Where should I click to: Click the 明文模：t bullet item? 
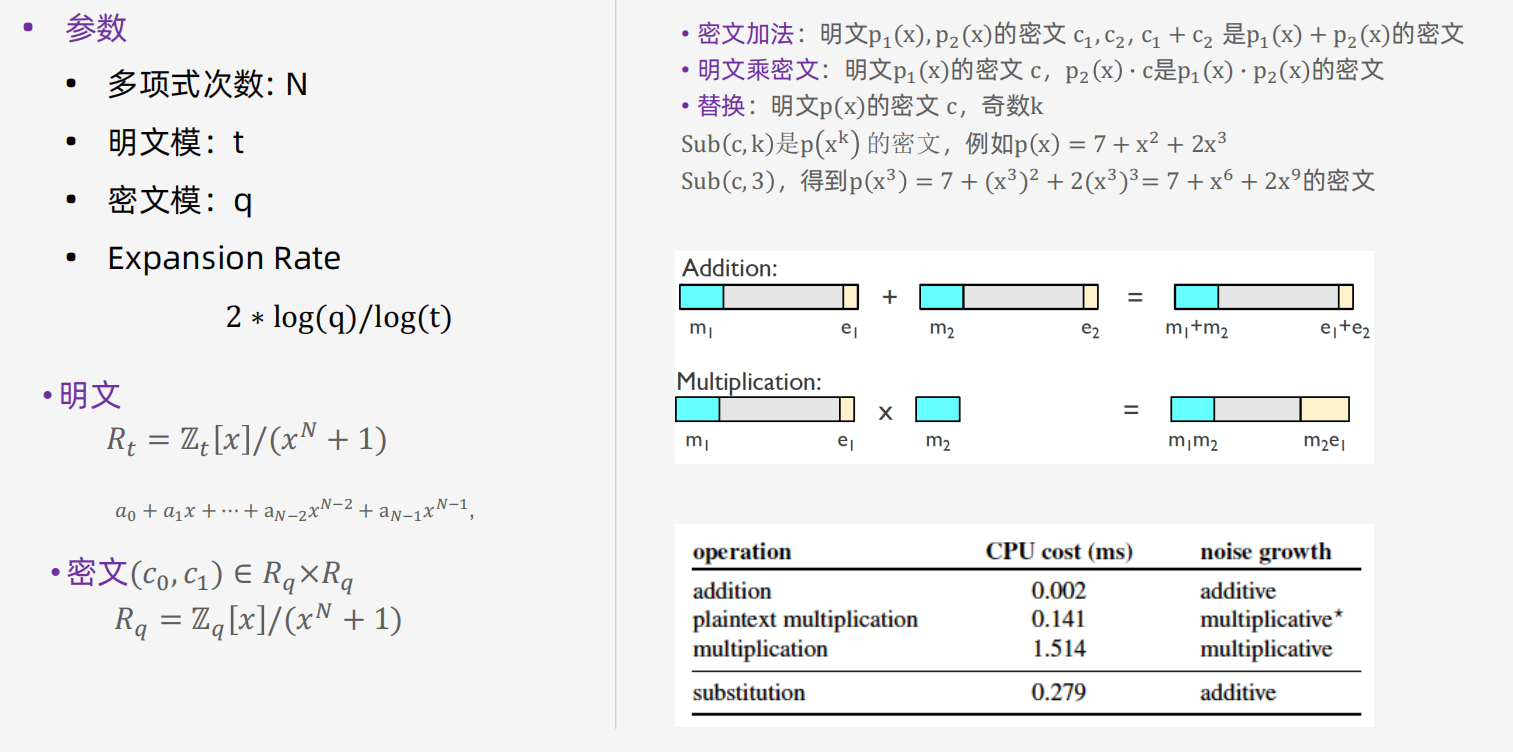[176, 143]
